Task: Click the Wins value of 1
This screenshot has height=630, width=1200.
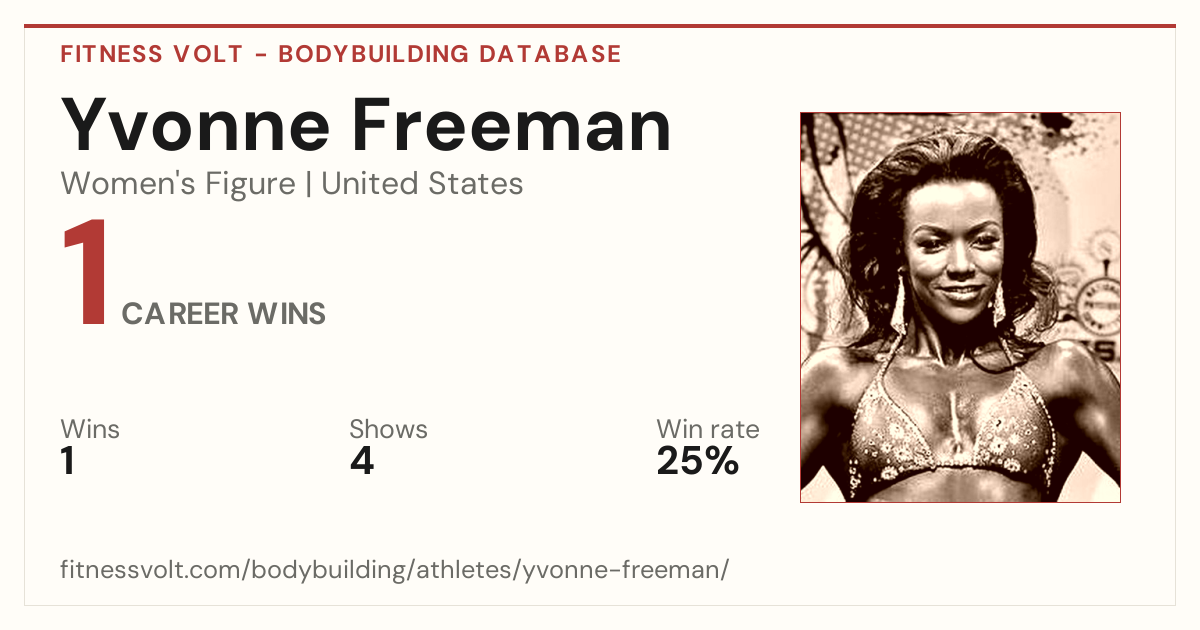Action: pyautogui.click(x=68, y=461)
